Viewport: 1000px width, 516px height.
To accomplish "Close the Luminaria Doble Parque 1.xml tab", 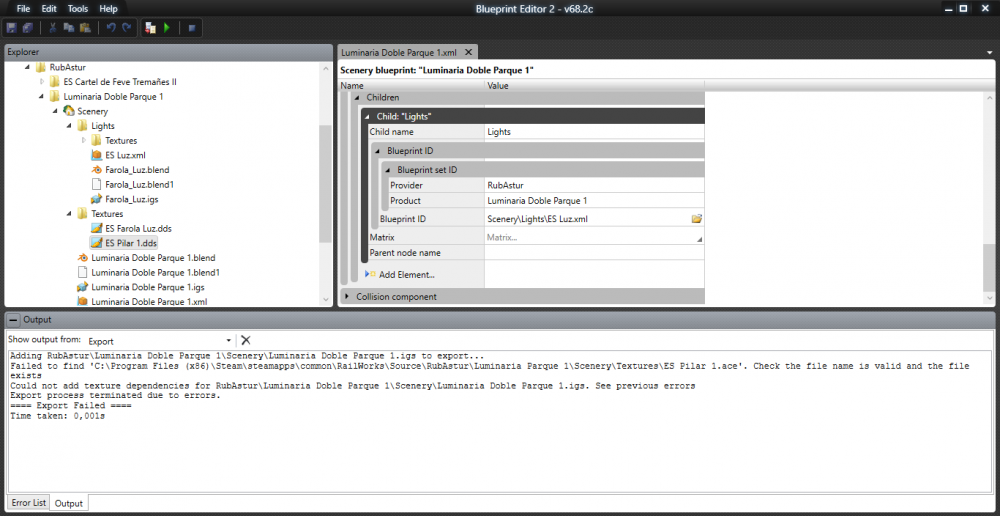I will 467,51.
